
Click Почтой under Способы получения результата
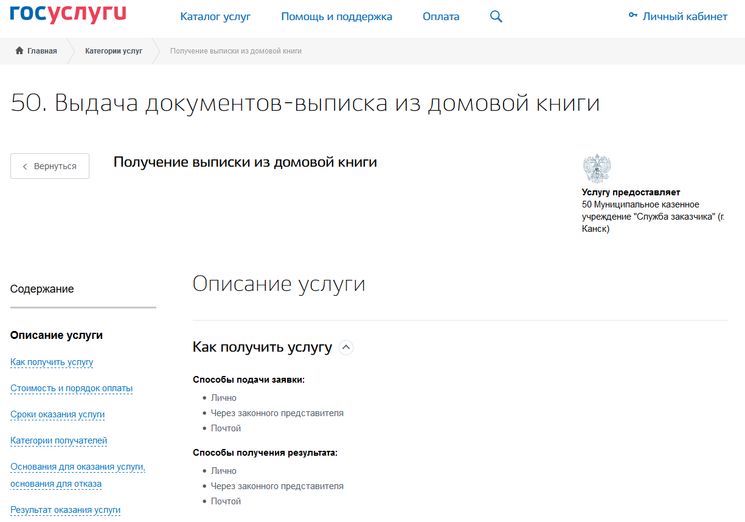pos(226,501)
